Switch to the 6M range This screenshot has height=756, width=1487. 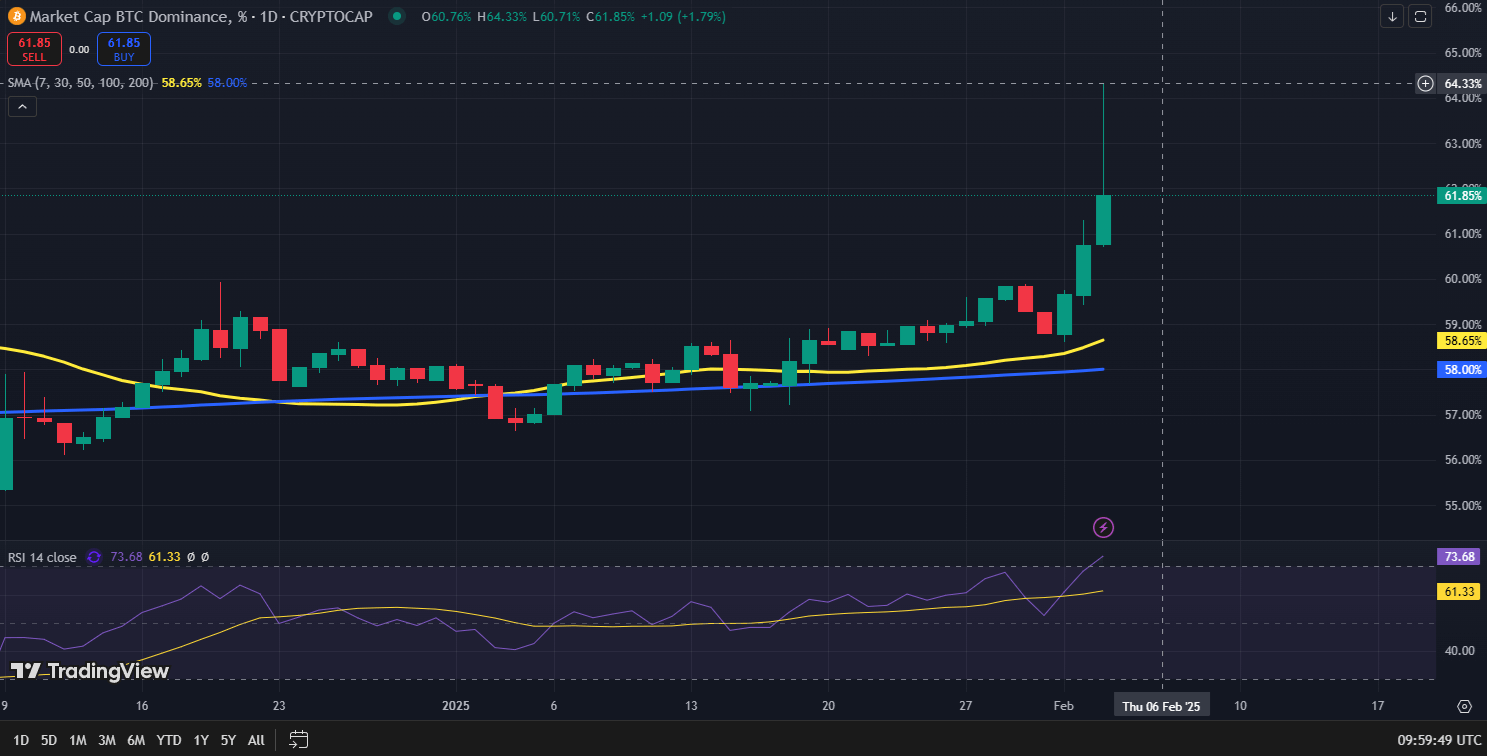click(136, 740)
